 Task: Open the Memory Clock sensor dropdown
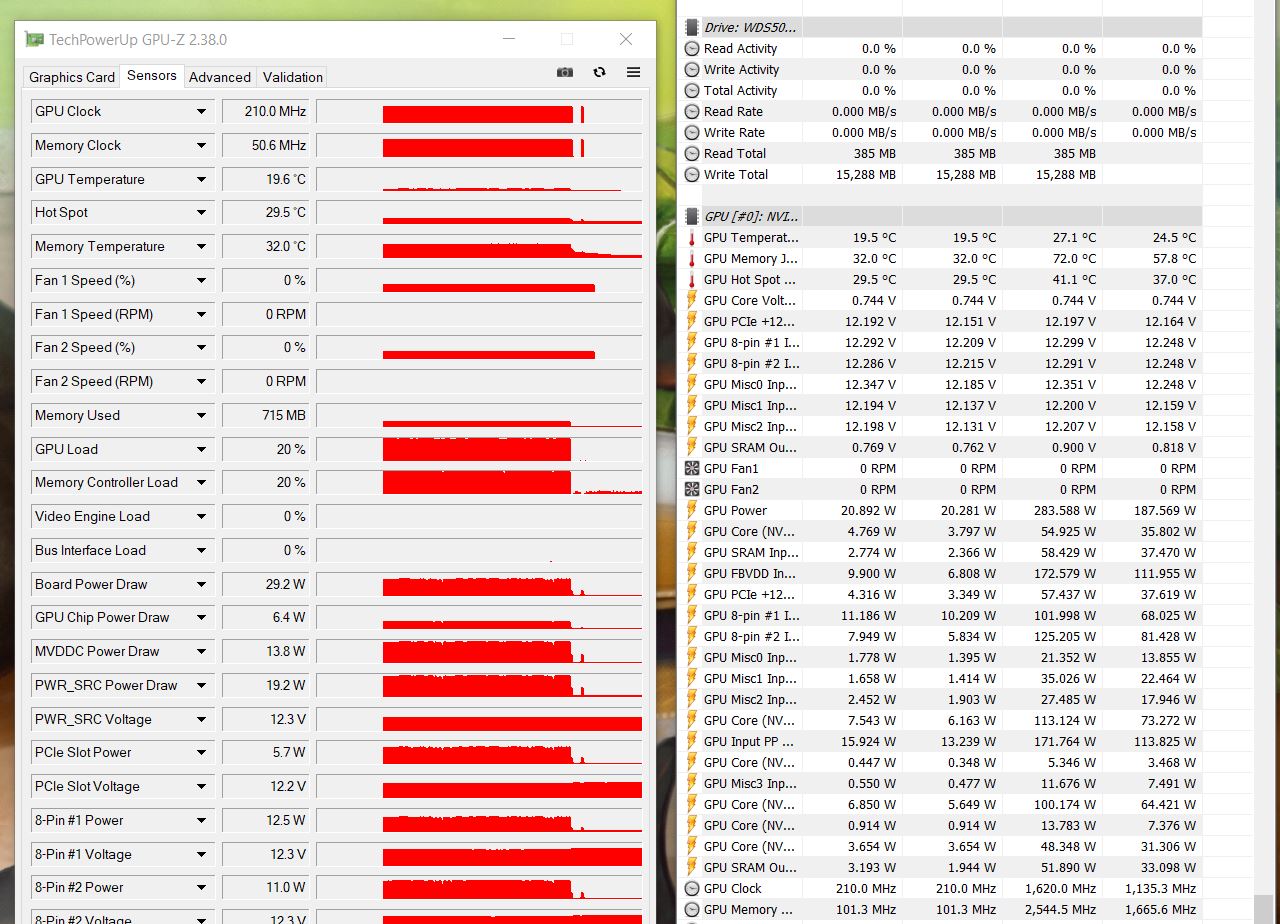(x=201, y=146)
